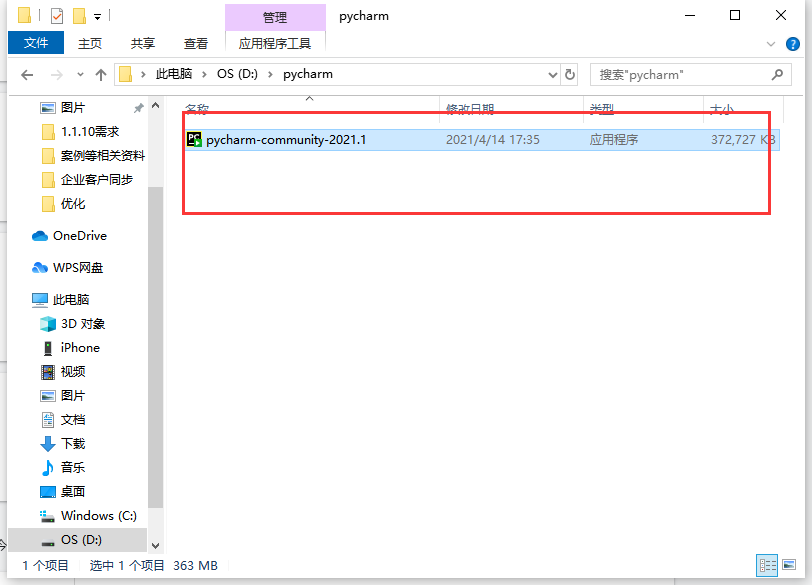Viewport: 812px width, 585px height.
Task: Switch to the 共享 ribbon tab
Action: pos(142,43)
